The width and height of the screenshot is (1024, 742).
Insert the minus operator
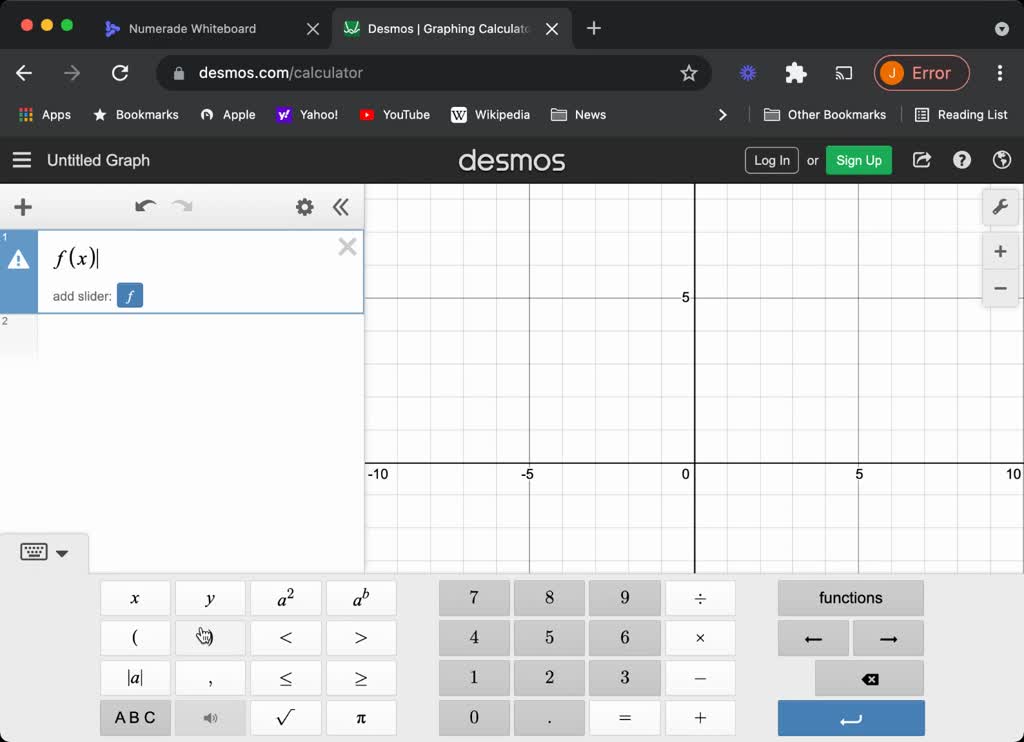(x=699, y=678)
